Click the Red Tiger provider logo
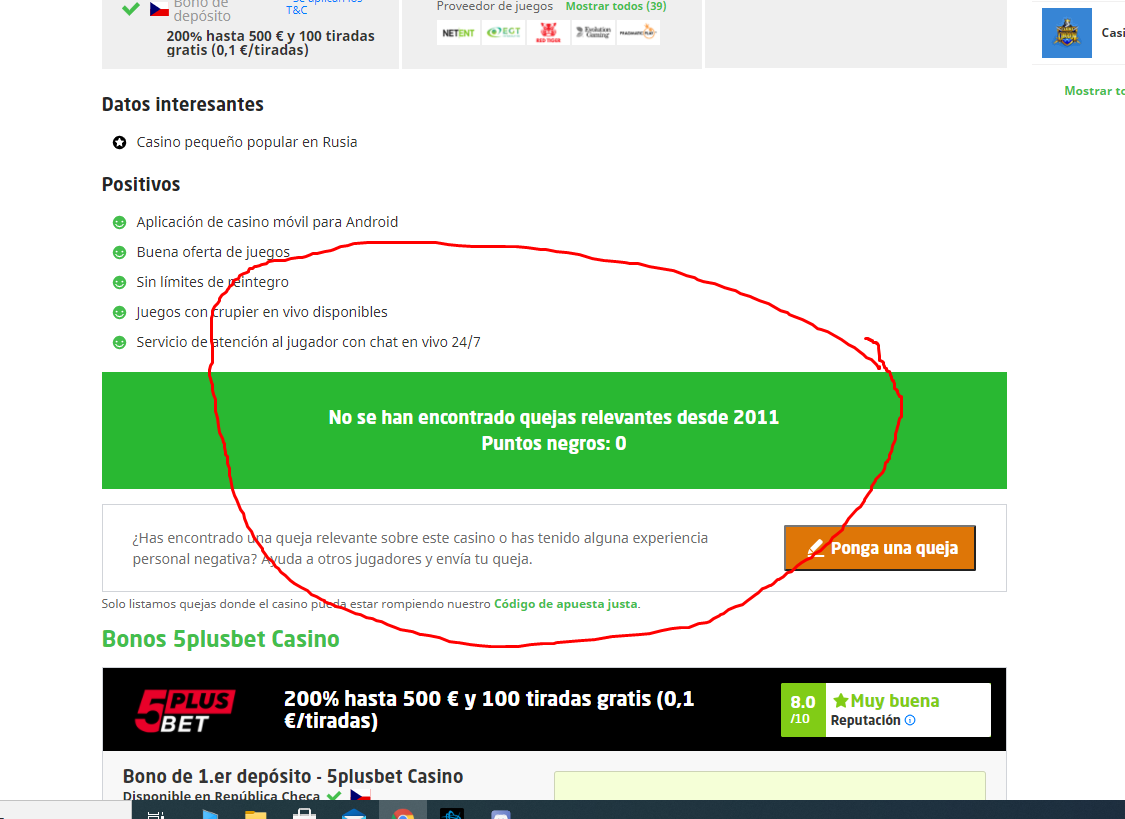Viewport: 1125px width, 819px height. click(548, 33)
